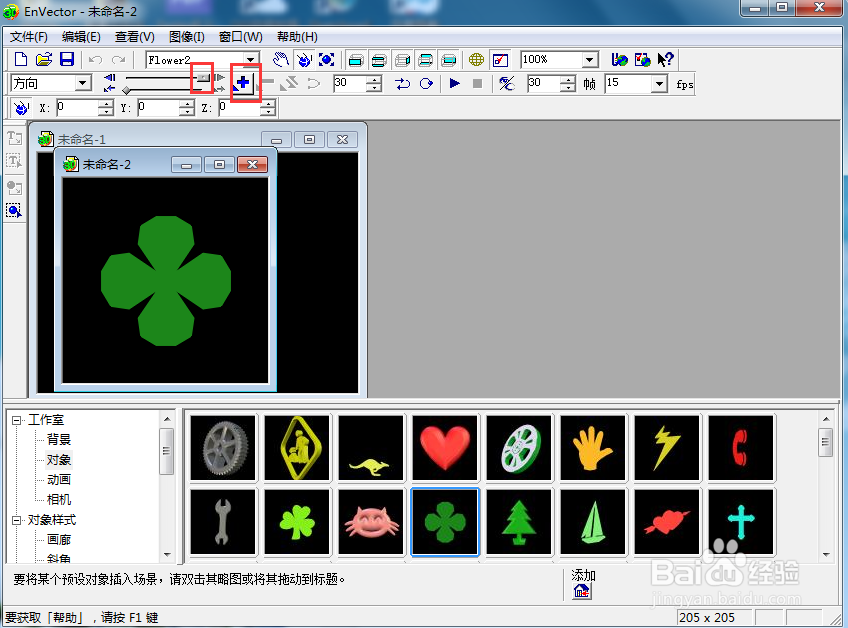The width and height of the screenshot is (848, 628).
Task: Pick the red telephone thumbnail
Action: tap(740, 448)
